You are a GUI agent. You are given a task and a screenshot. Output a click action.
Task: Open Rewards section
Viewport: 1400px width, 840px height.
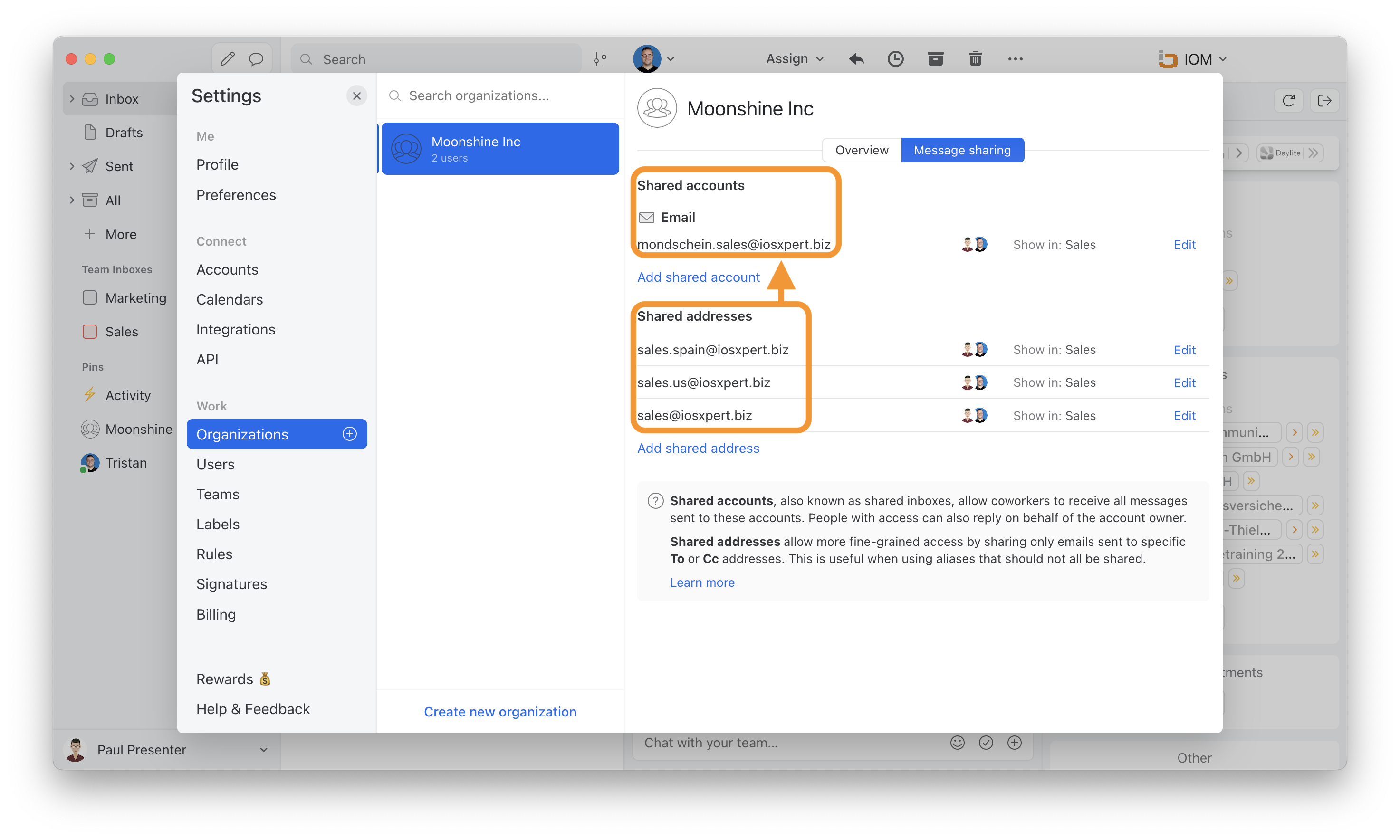(x=233, y=678)
